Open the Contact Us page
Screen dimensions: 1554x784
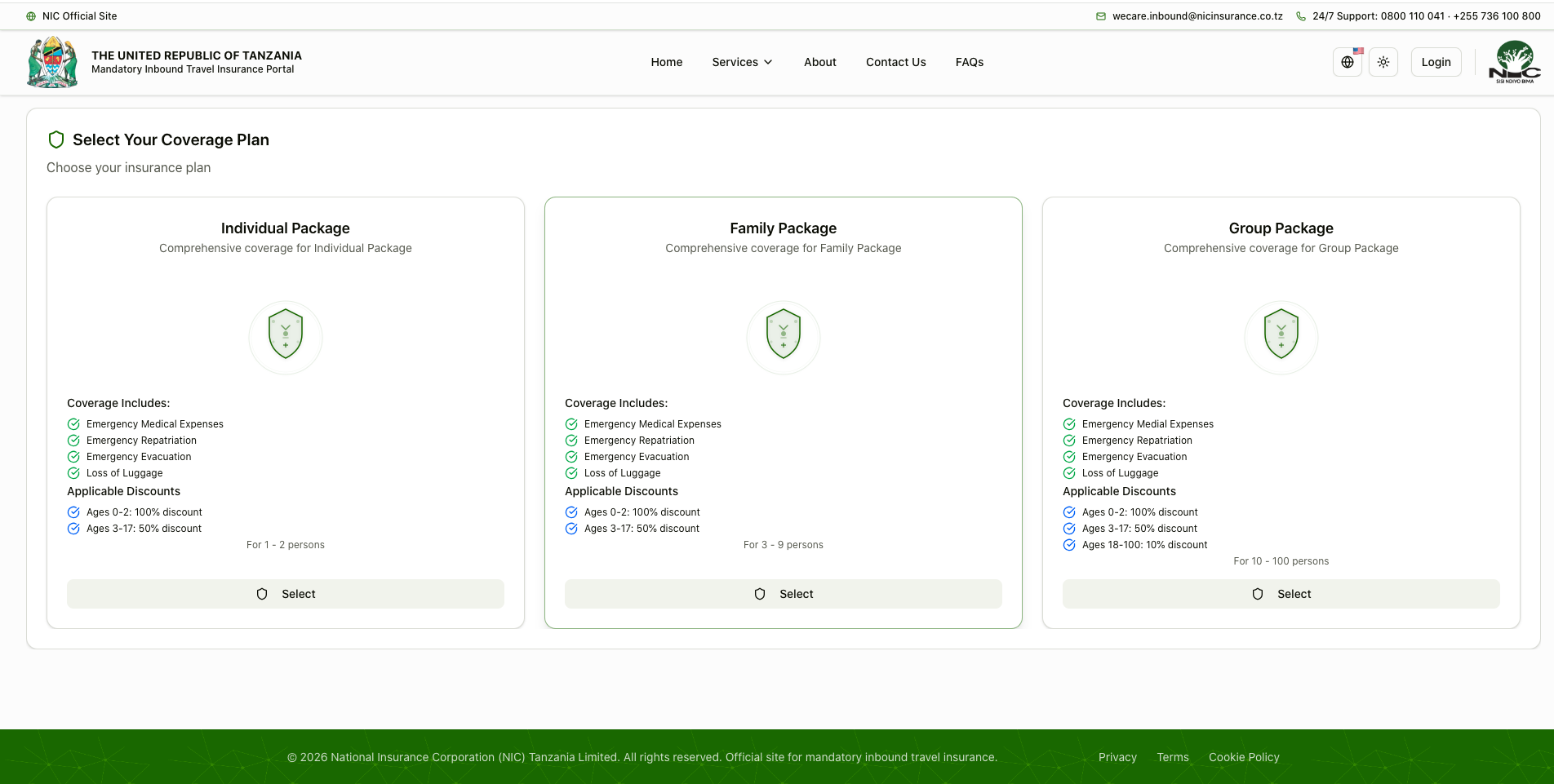(x=896, y=62)
